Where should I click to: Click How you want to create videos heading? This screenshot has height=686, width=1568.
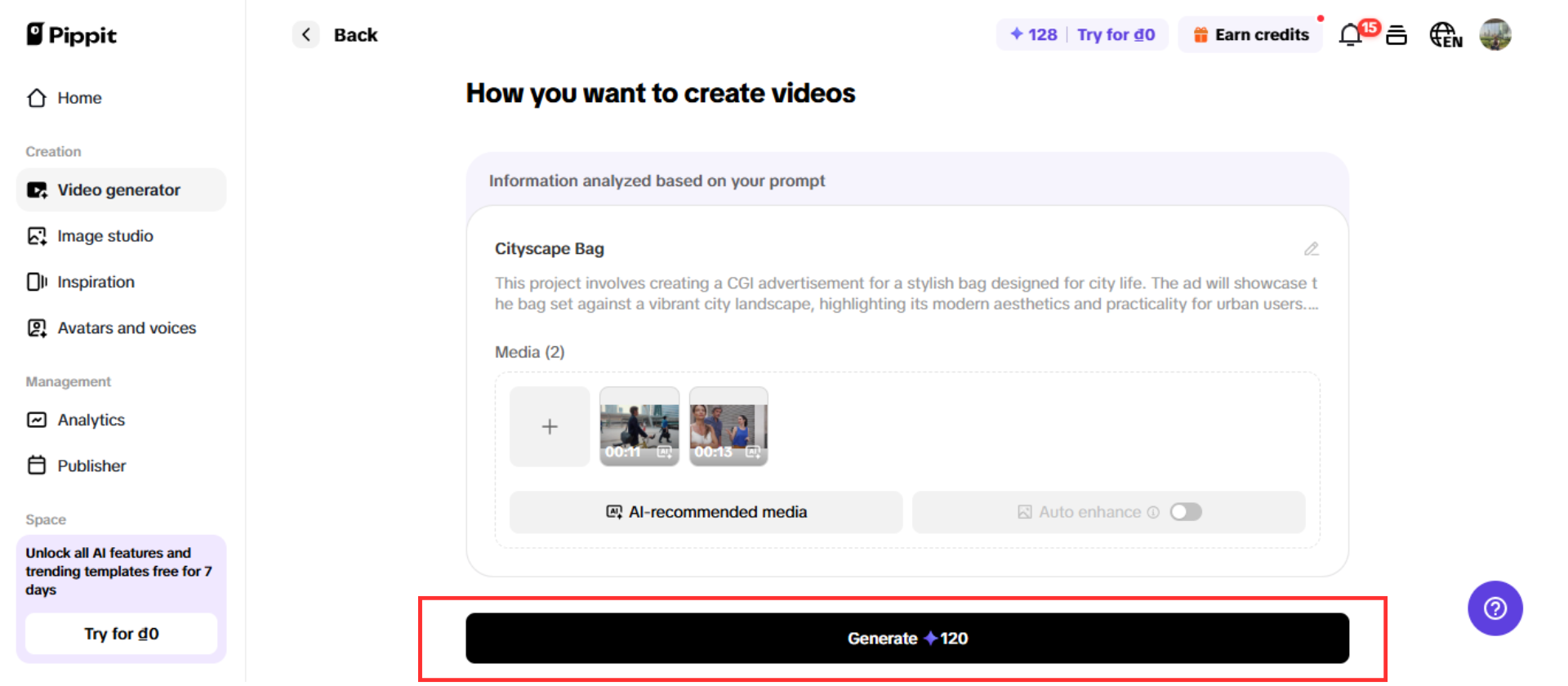coord(661,93)
